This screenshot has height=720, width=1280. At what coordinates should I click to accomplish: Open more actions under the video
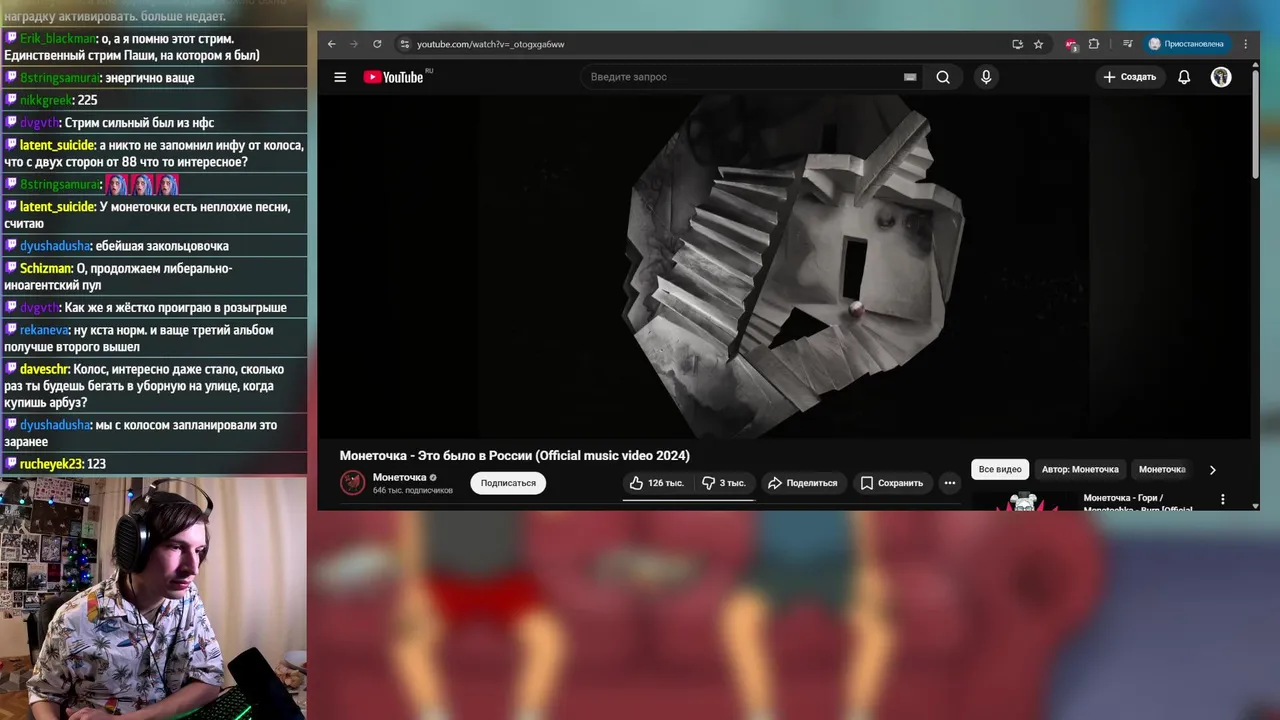point(950,483)
